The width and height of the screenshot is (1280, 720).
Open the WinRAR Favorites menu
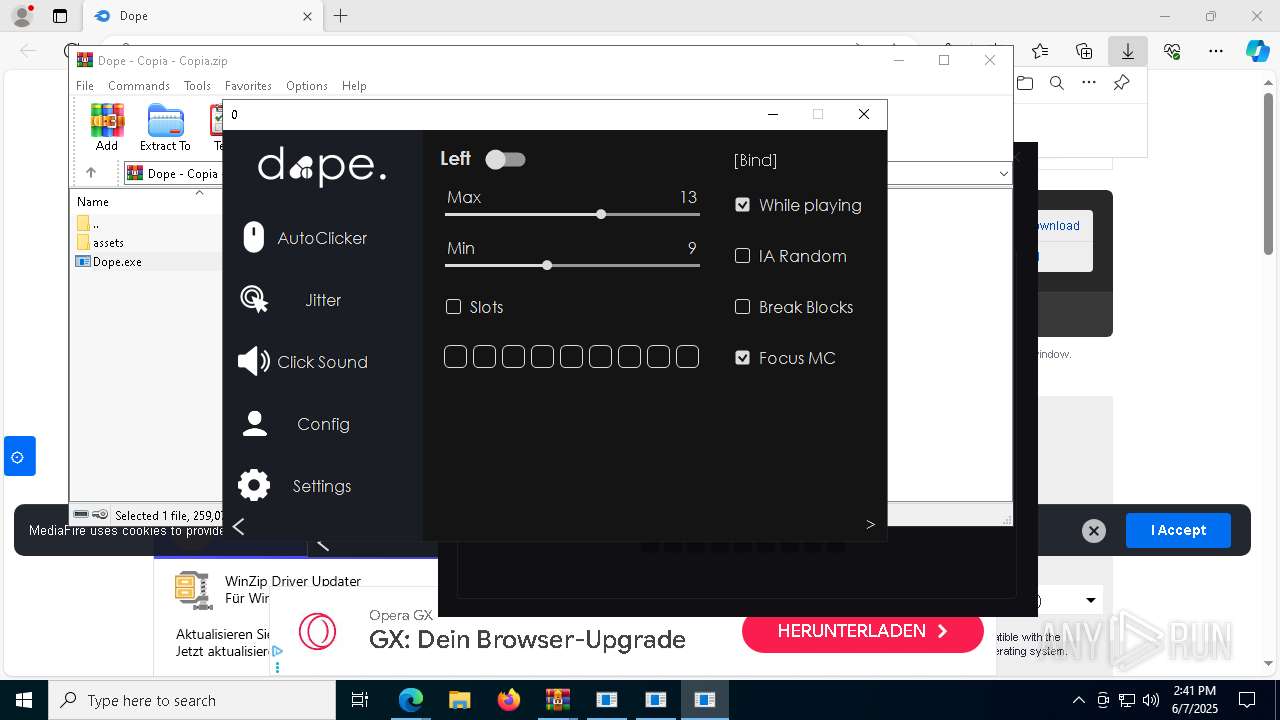click(x=248, y=86)
